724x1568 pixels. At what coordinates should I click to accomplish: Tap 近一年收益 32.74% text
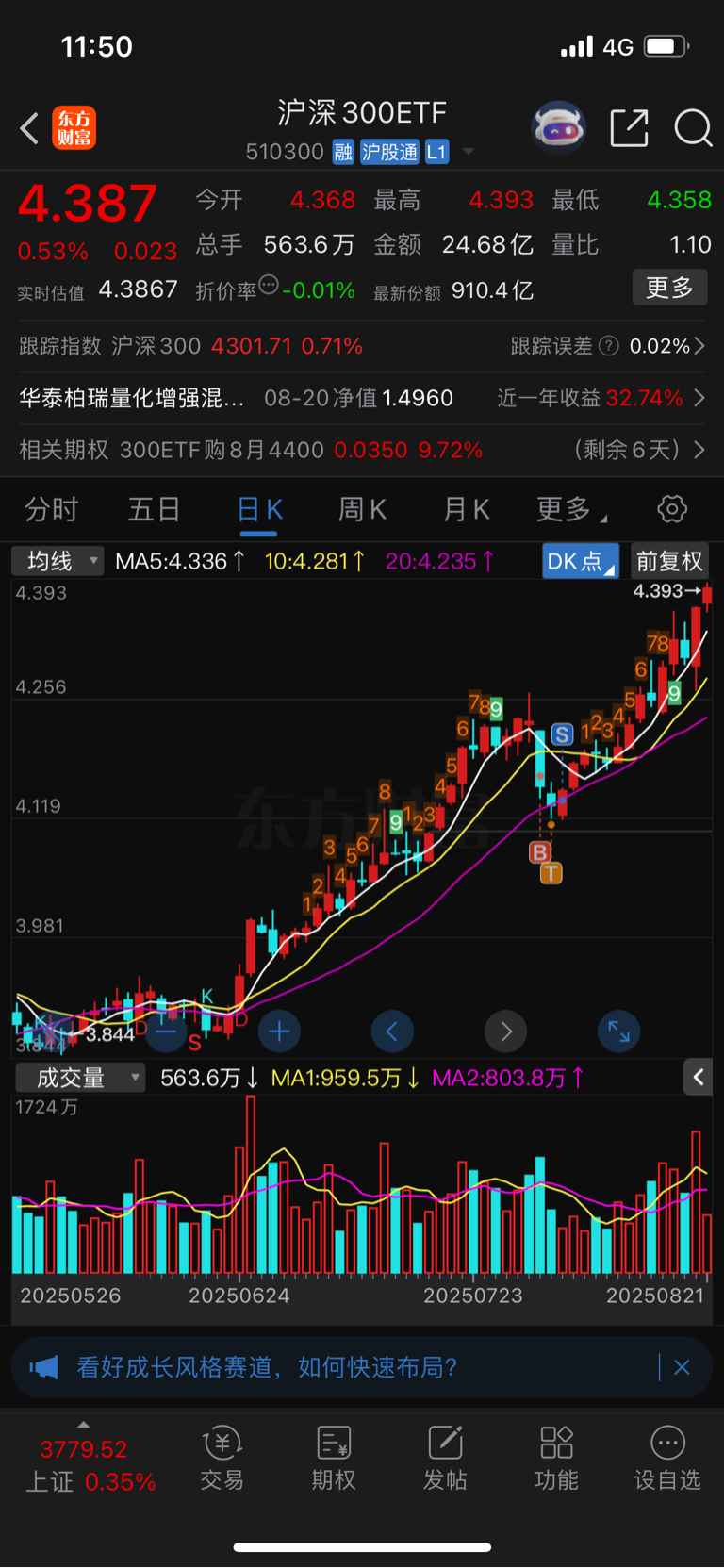coord(590,398)
